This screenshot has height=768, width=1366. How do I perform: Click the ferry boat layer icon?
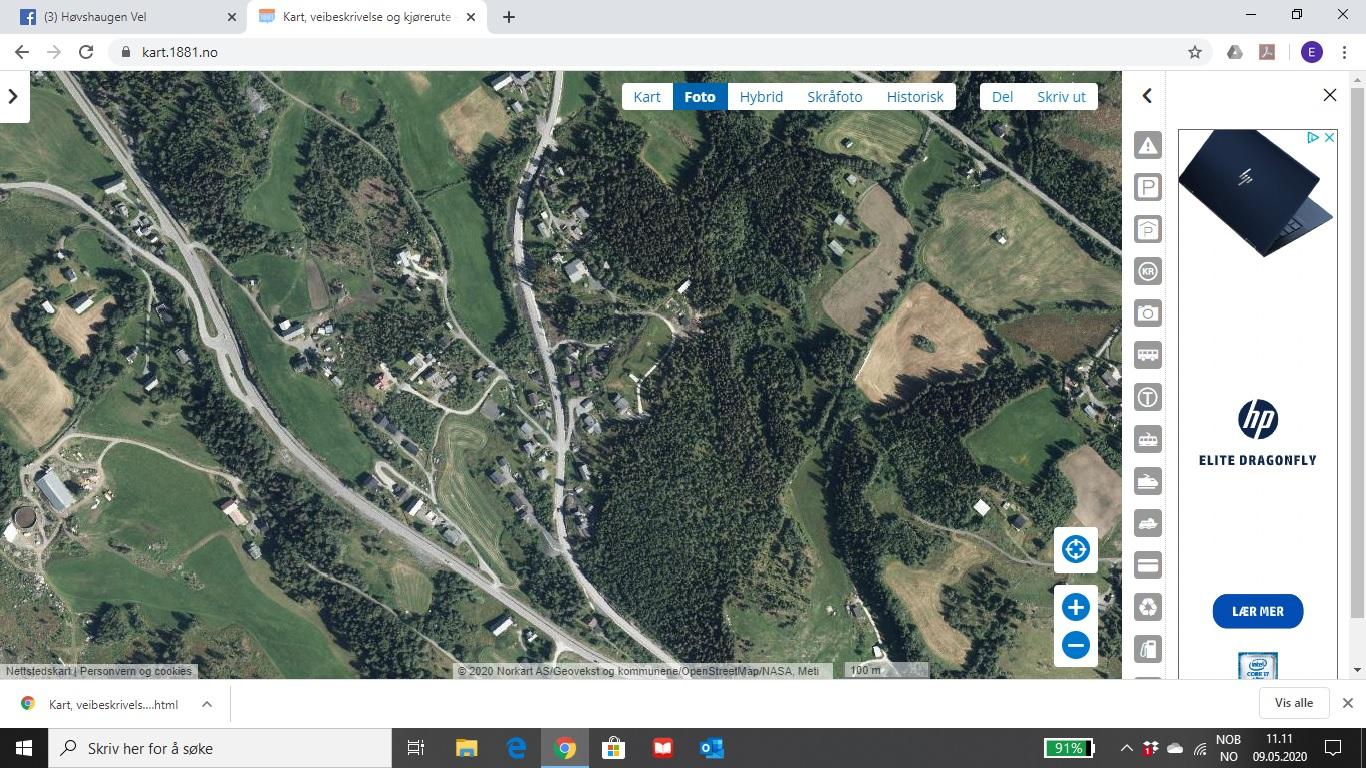pos(1147,481)
